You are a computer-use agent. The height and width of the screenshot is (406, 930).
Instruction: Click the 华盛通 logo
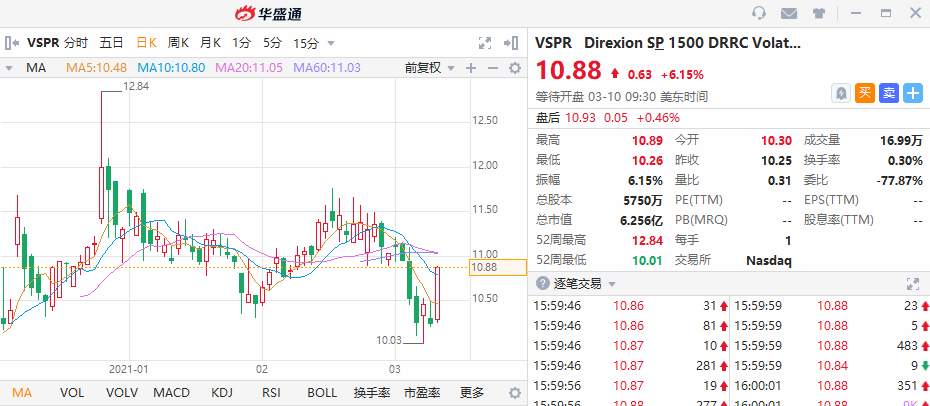(268, 13)
